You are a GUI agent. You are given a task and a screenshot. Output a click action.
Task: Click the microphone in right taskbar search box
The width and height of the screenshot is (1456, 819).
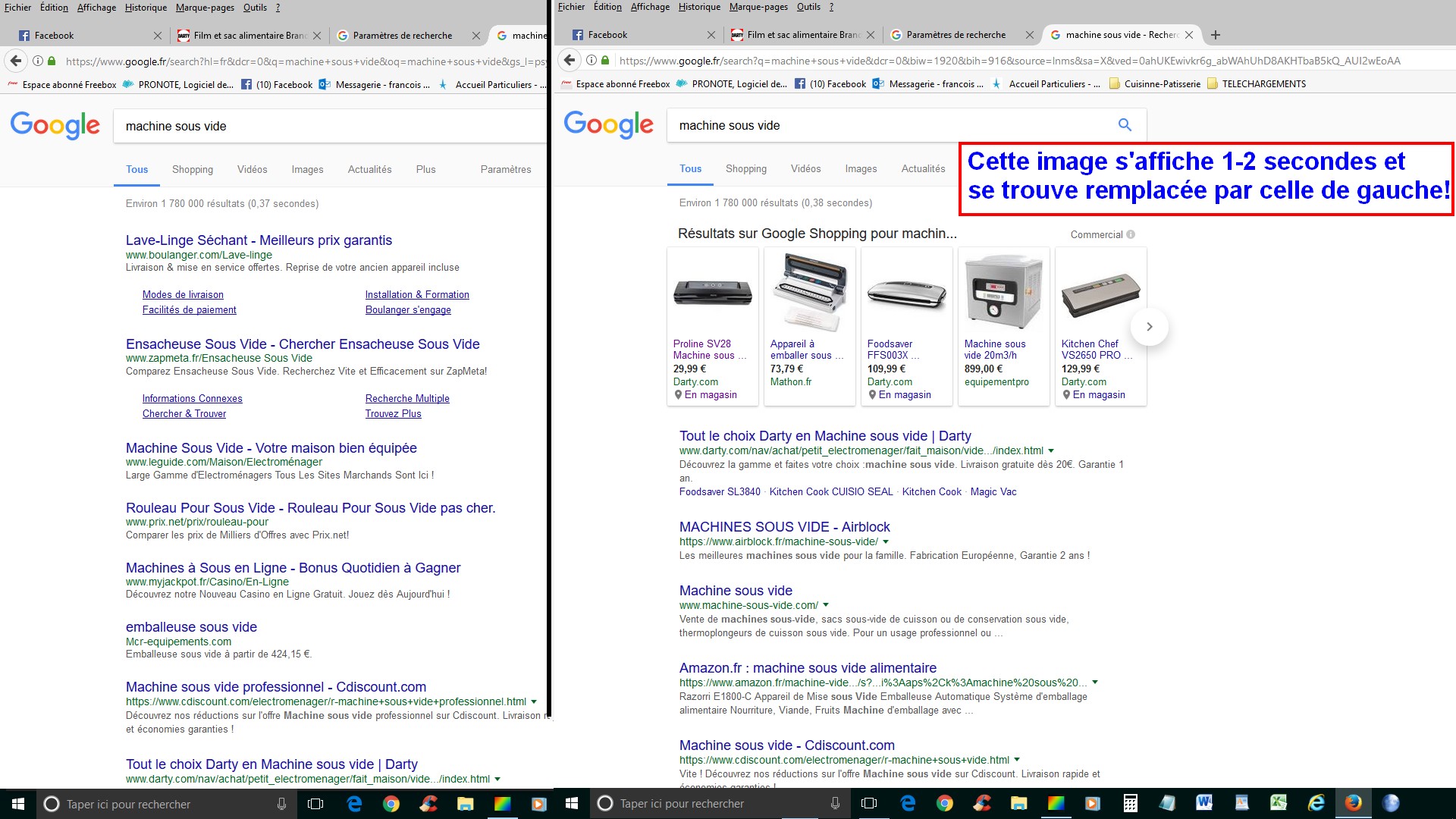[835, 803]
